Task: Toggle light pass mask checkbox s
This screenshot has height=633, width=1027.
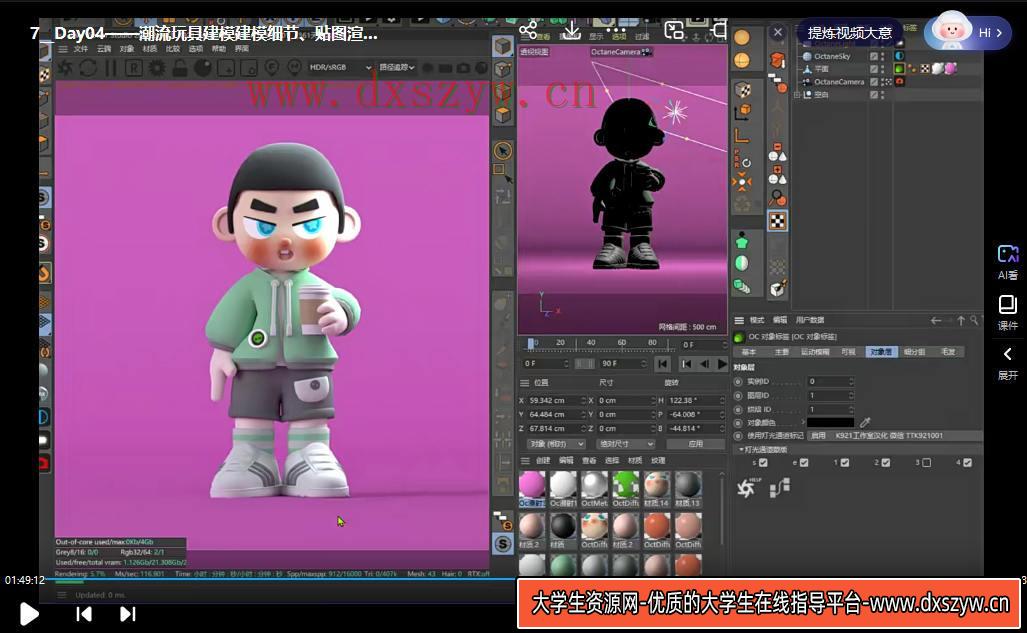Action: coord(763,463)
